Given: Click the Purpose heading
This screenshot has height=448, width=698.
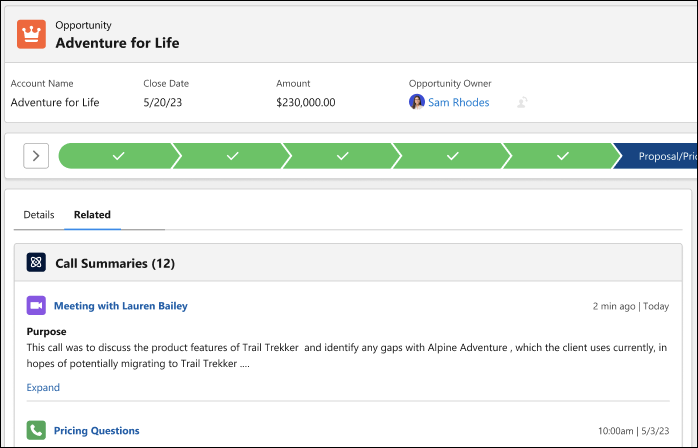Looking at the screenshot, I should (46, 331).
